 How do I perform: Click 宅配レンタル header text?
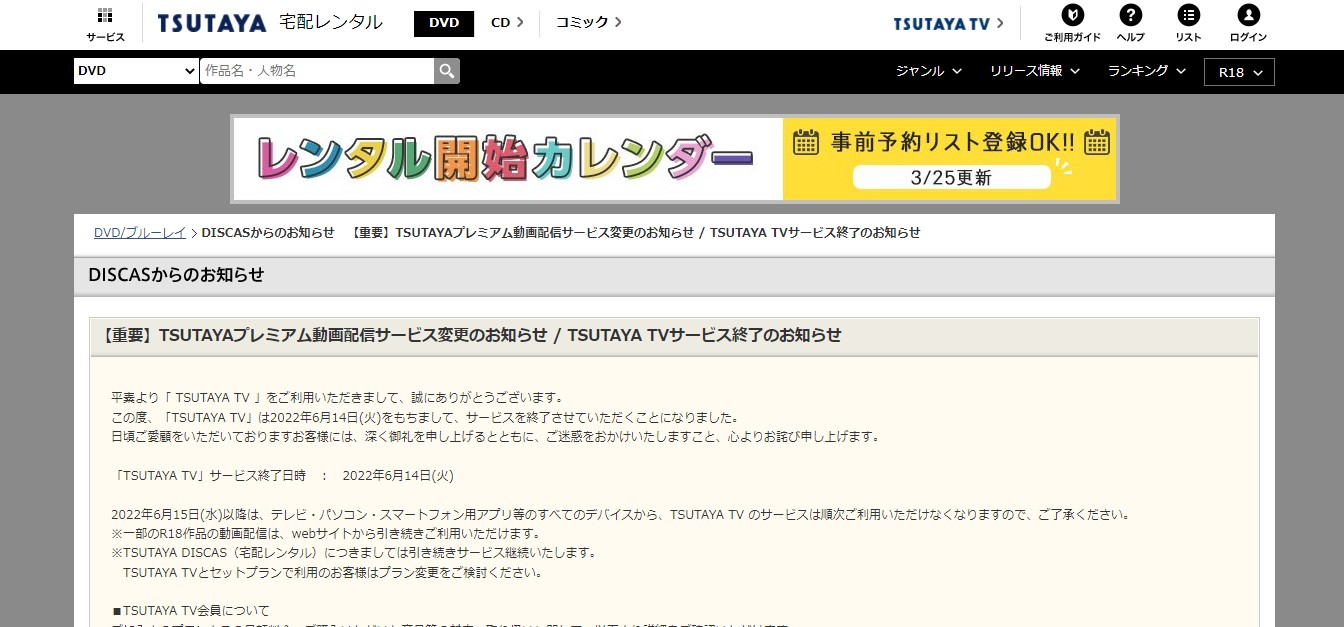[331, 22]
